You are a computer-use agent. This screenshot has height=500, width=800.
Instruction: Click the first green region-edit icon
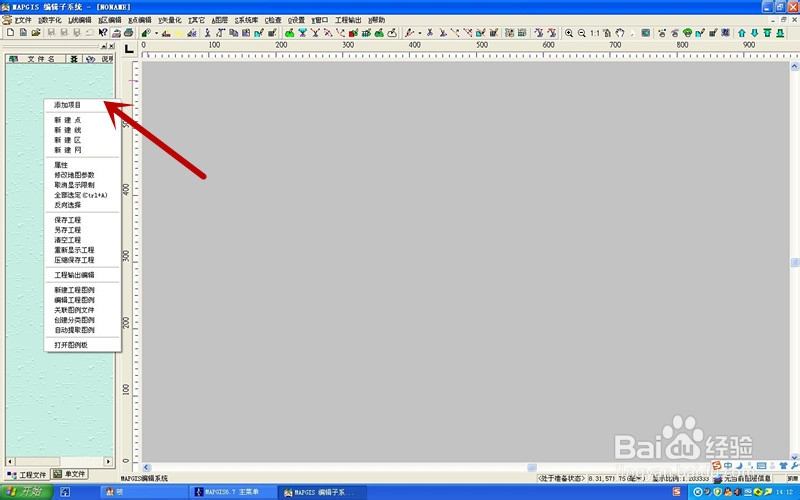(290, 33)
